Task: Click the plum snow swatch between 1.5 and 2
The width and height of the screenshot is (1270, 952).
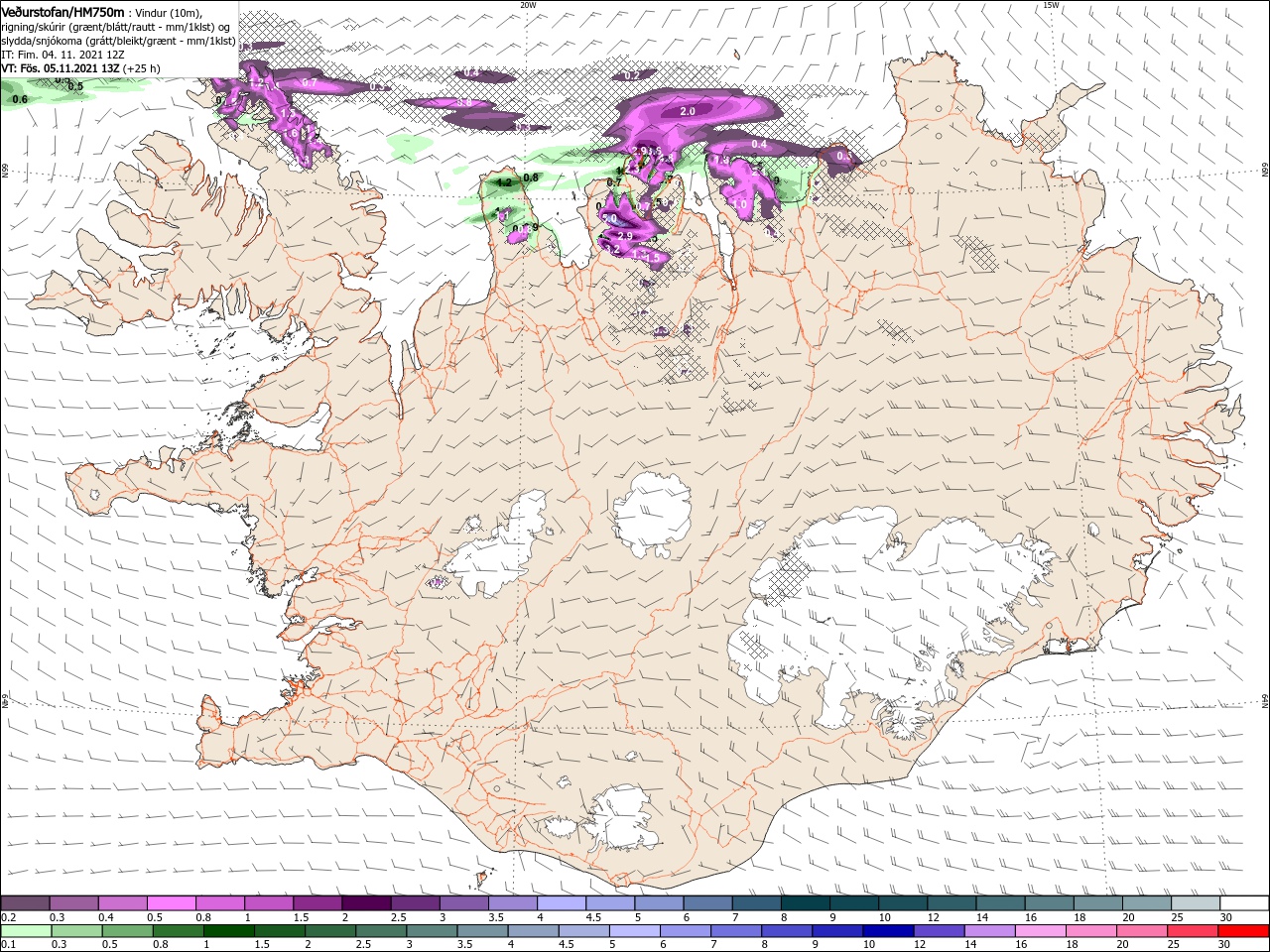Action: click(x=317, y=903)
